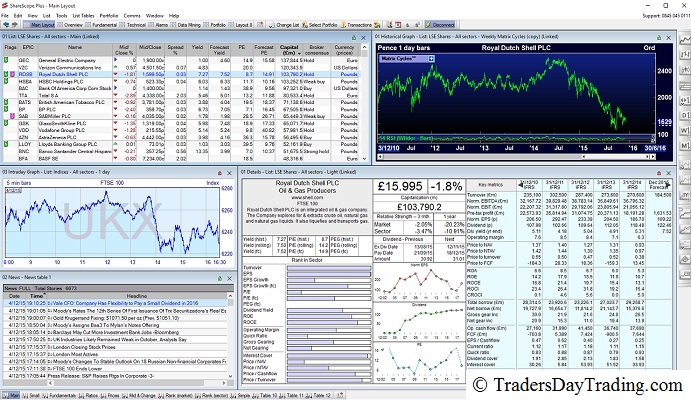Click the coins icon after Transactions
691x400 pixels.
(x=377, y=25)
